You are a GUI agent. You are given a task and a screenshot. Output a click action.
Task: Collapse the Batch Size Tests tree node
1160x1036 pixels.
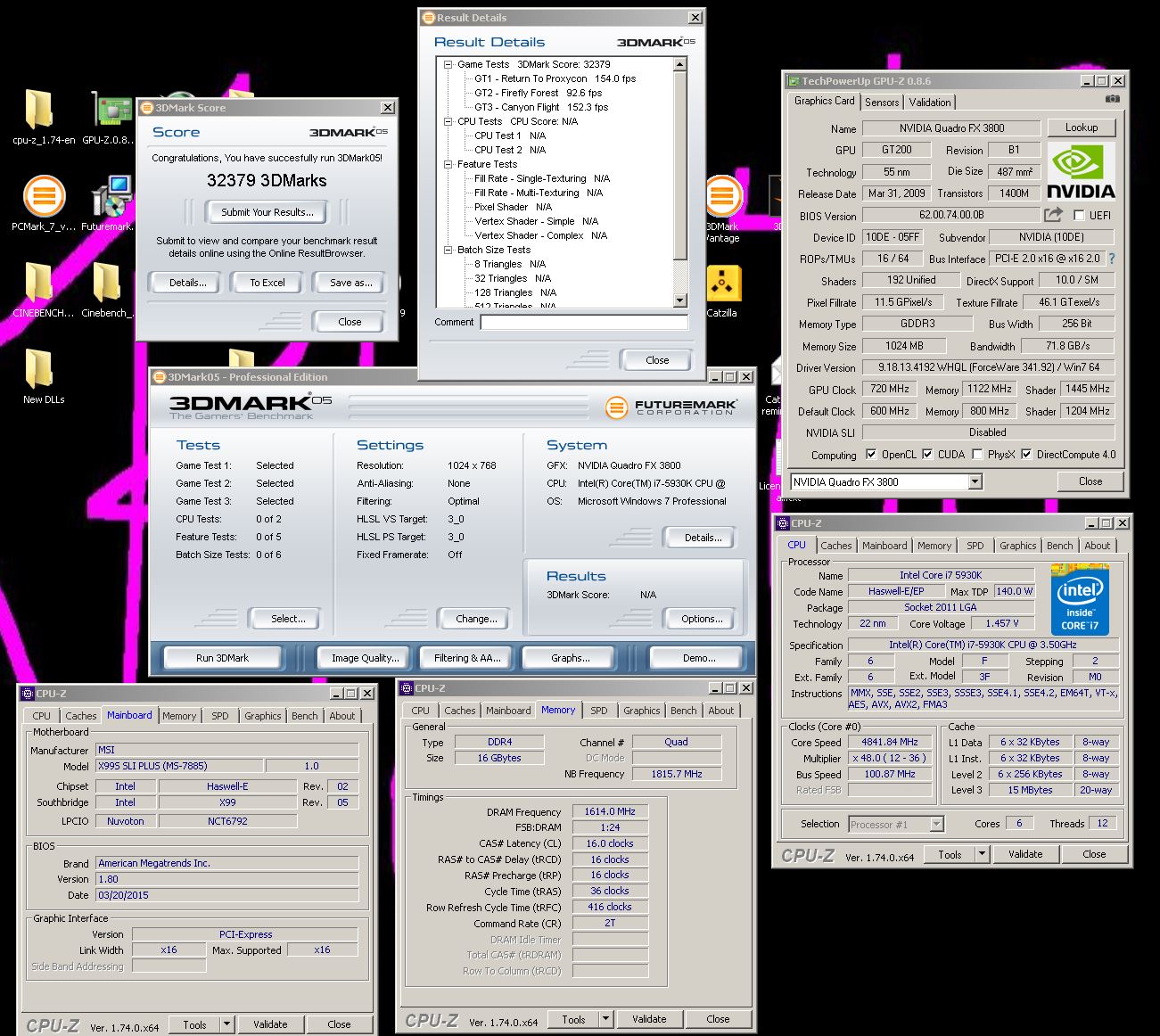click(x=448, y=250)
